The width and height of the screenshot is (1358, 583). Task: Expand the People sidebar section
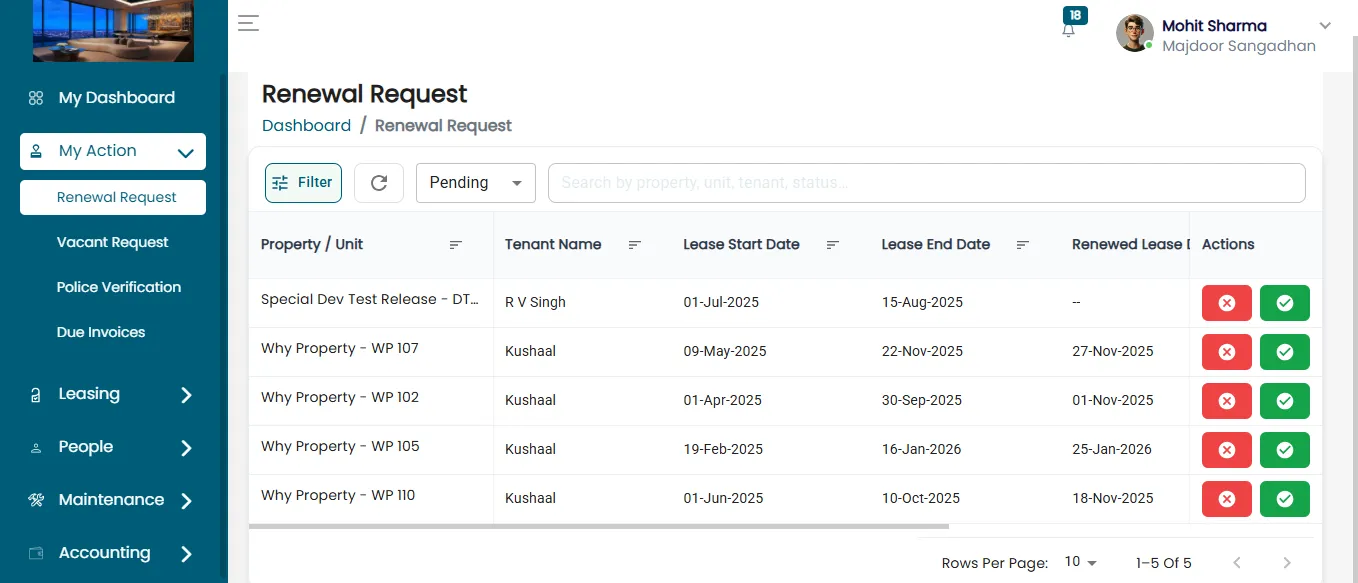pos(113,447)
